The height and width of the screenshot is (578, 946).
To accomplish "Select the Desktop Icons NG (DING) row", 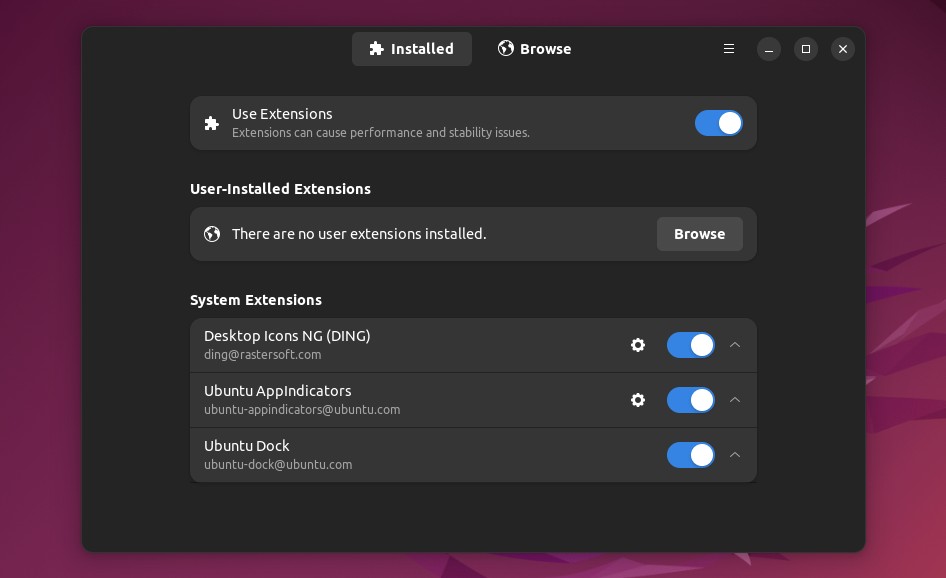I will [x=473, y=345].
